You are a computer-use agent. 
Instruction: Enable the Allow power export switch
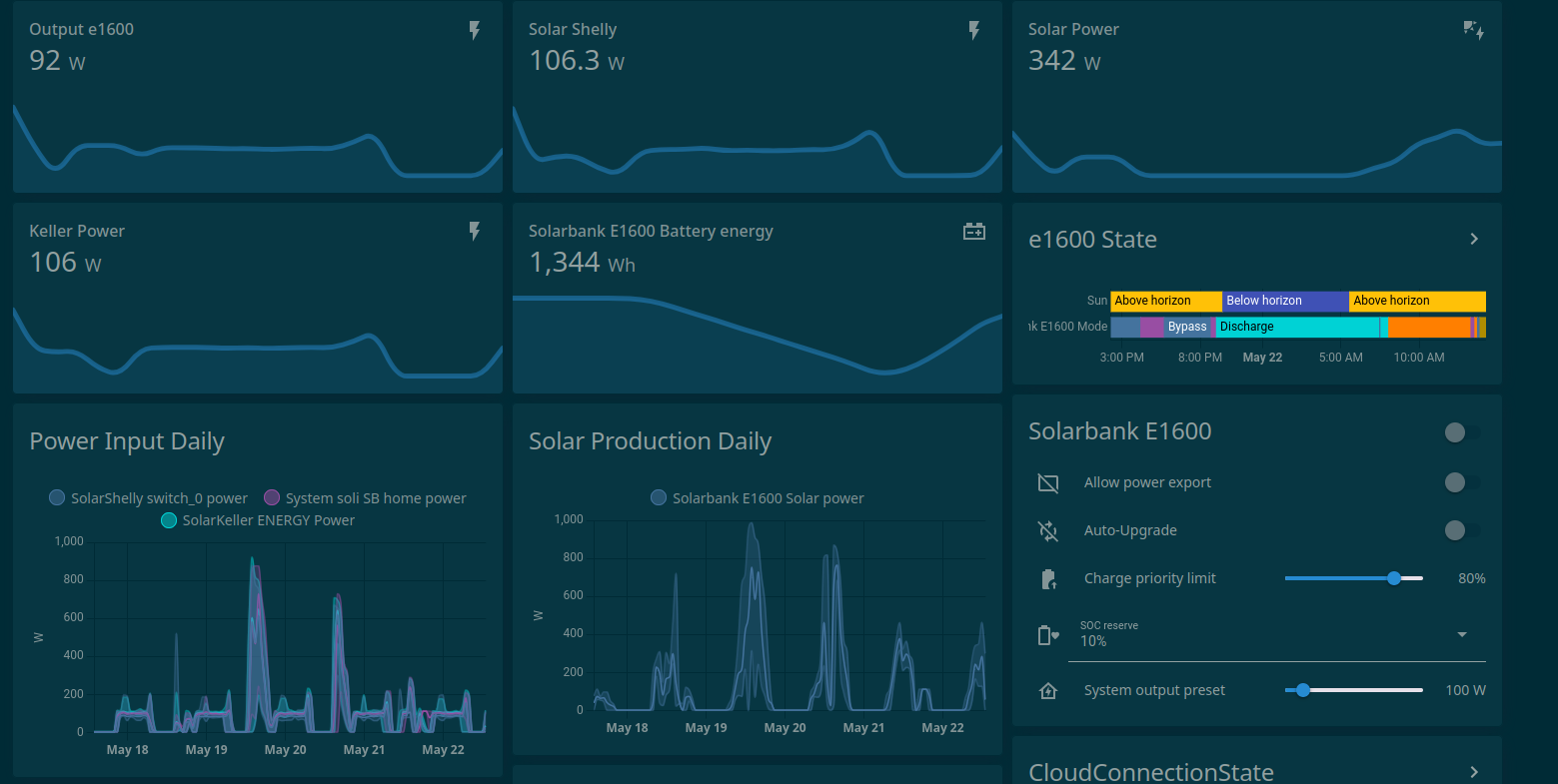pyautogui.click(x=1462, y=482)
